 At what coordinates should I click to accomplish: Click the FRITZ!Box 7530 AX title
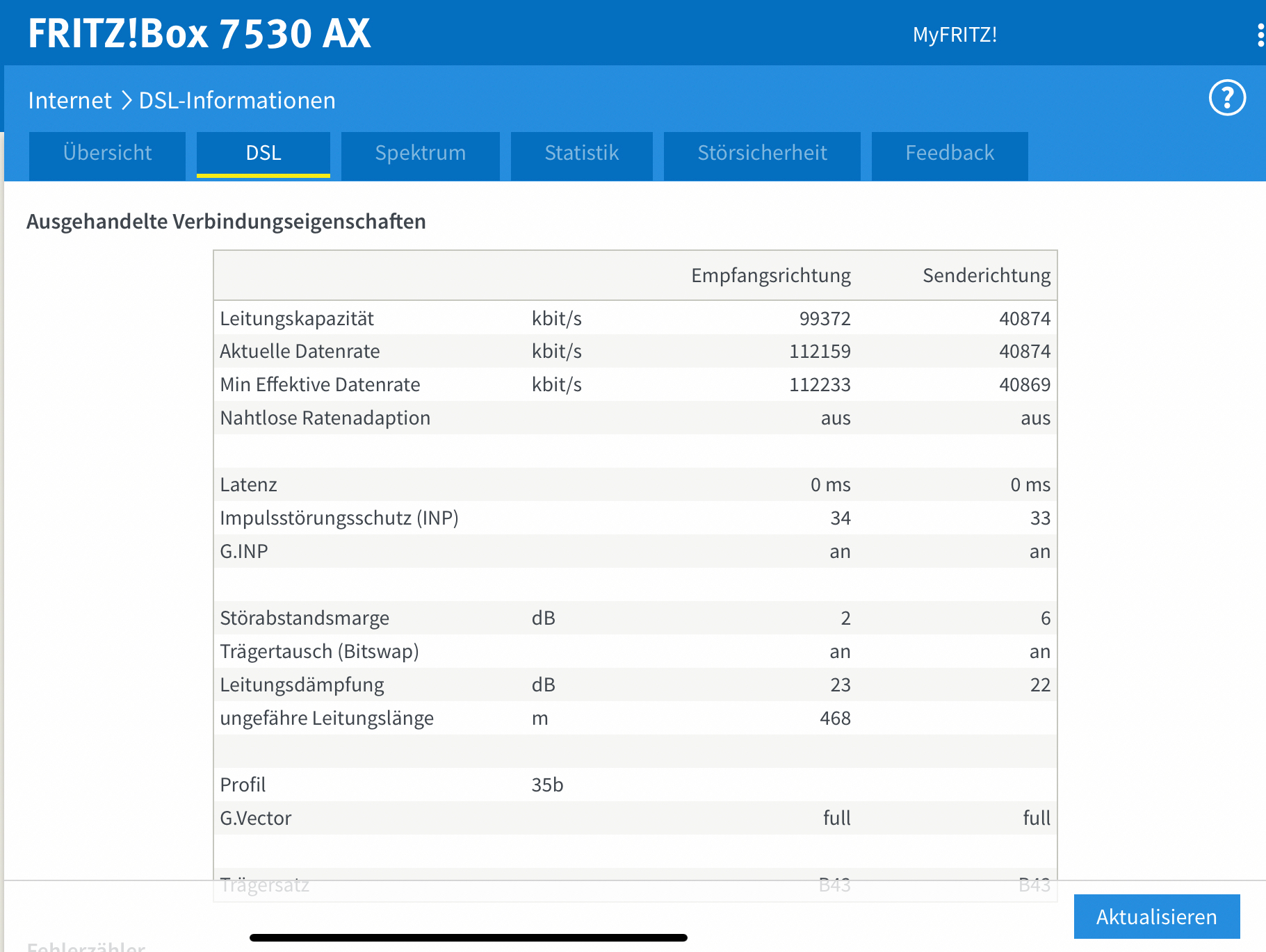coord(200,33)
